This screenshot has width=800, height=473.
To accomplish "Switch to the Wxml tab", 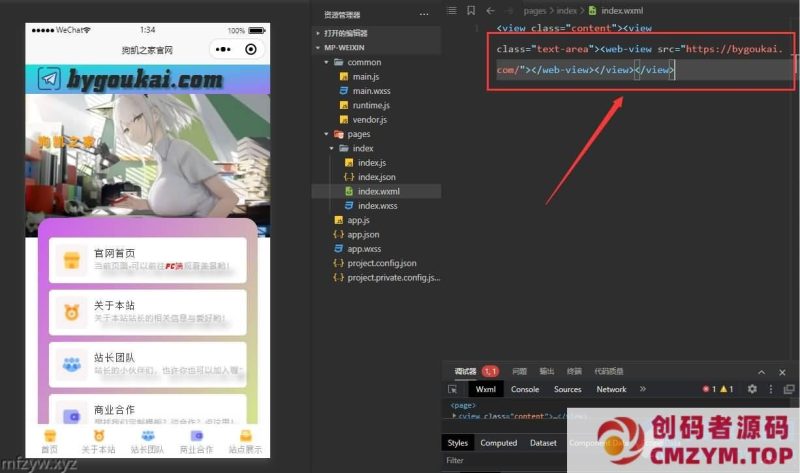I will [485, 389].
